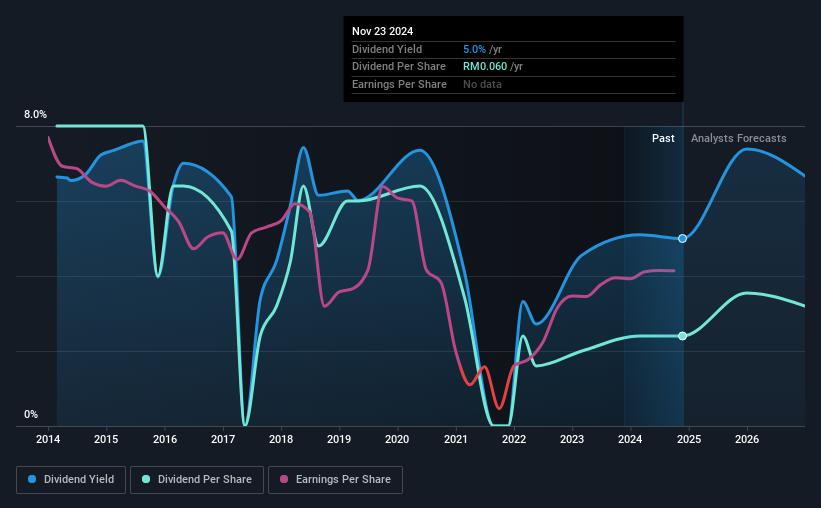821x508 pixels.
Task: Select the Dividend Per Share data point marker
Action: [682, 336]
